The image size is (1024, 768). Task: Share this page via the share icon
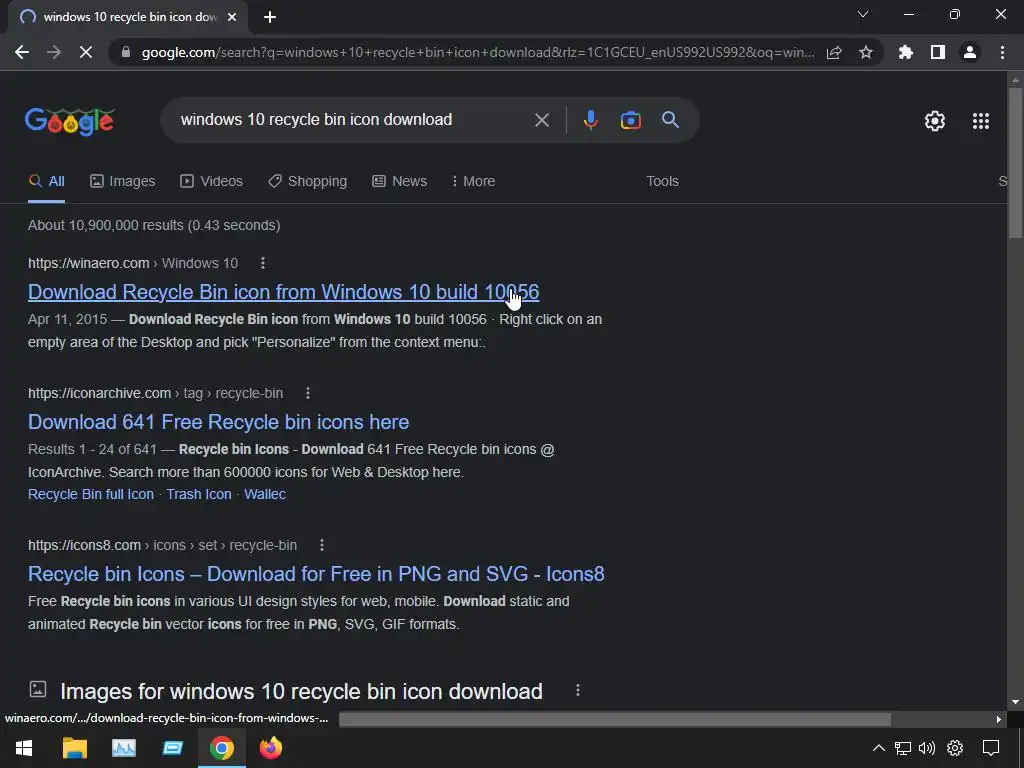click(834, 52)
